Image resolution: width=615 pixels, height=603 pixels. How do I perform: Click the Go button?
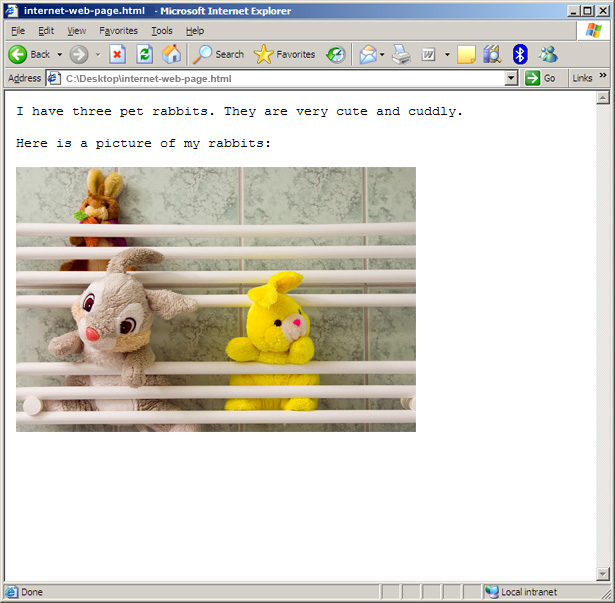pyautogui.click(x=540, y=78)
